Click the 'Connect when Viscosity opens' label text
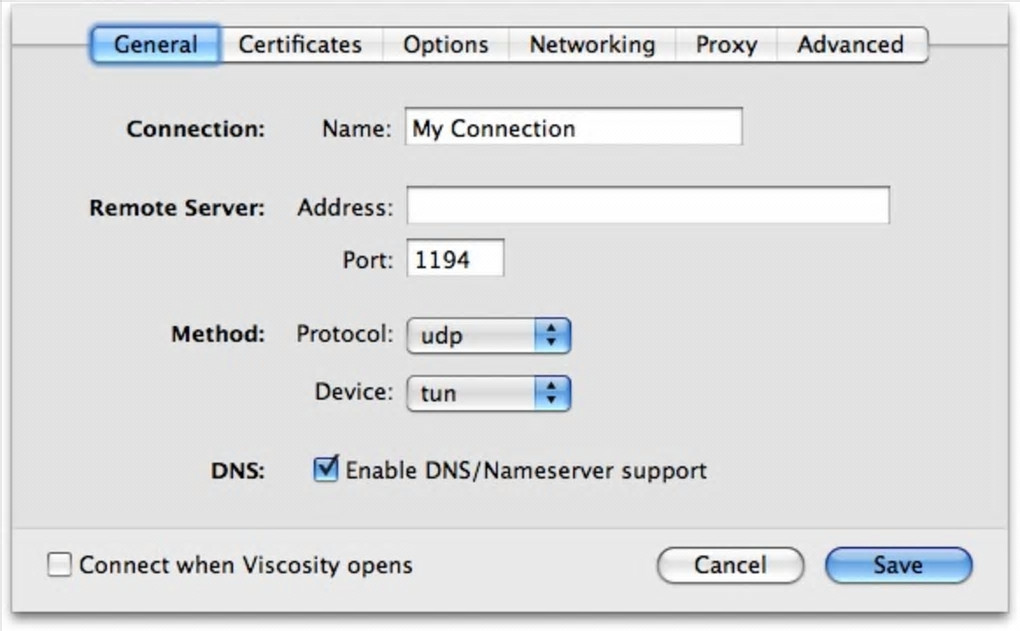The image size is (1020, 631). click(x=245, y=565)
